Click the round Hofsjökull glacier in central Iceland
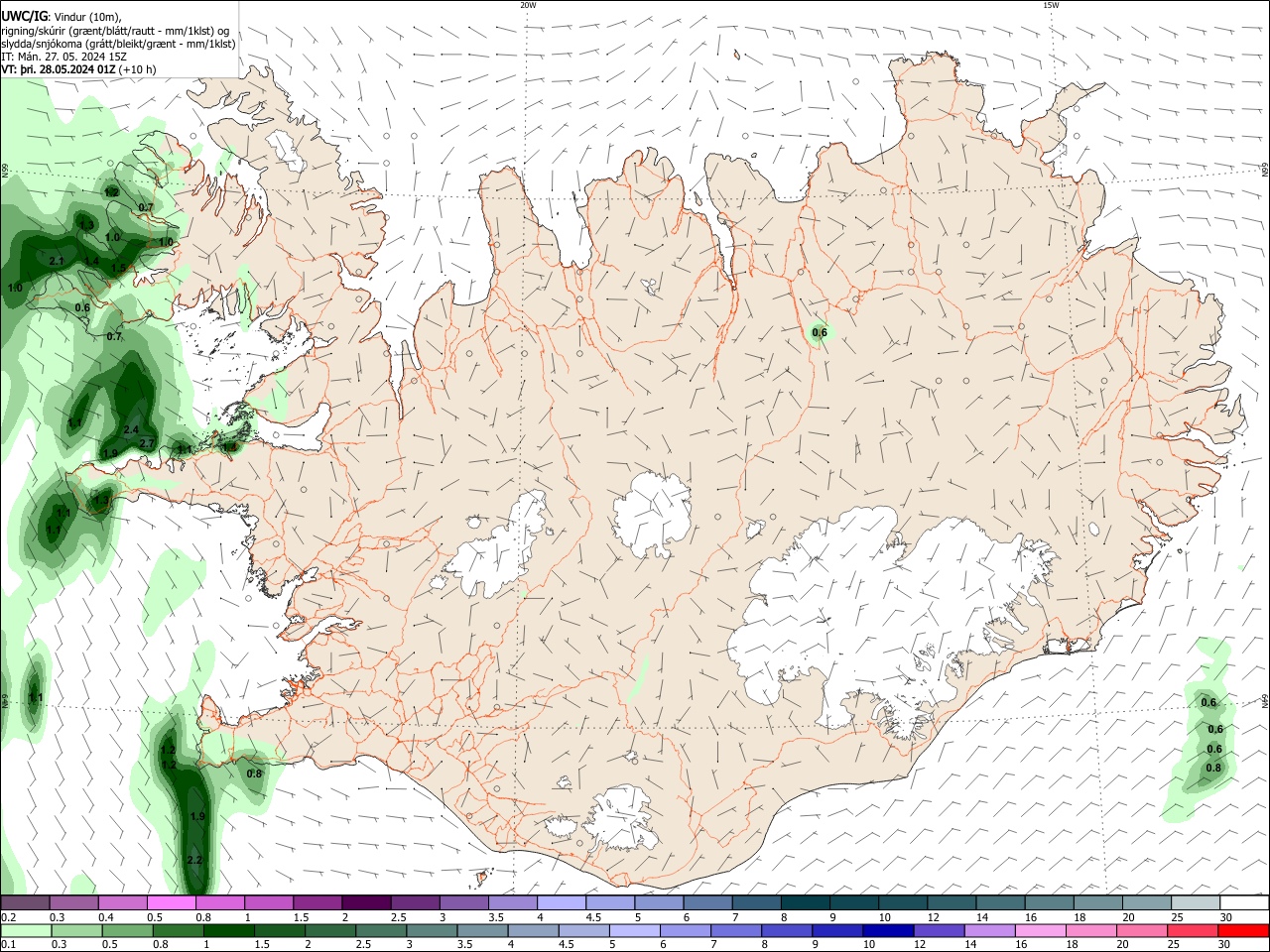 (653, 513)
